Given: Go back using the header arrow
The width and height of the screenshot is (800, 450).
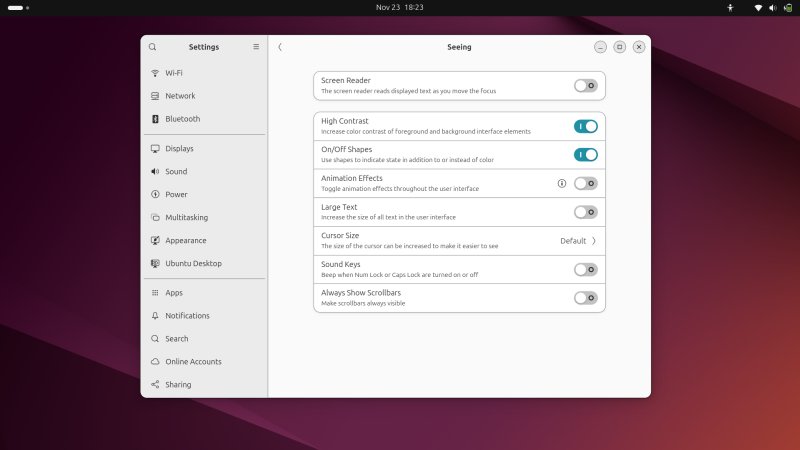Looking at the screenshot, I should (x=280, y=47).
